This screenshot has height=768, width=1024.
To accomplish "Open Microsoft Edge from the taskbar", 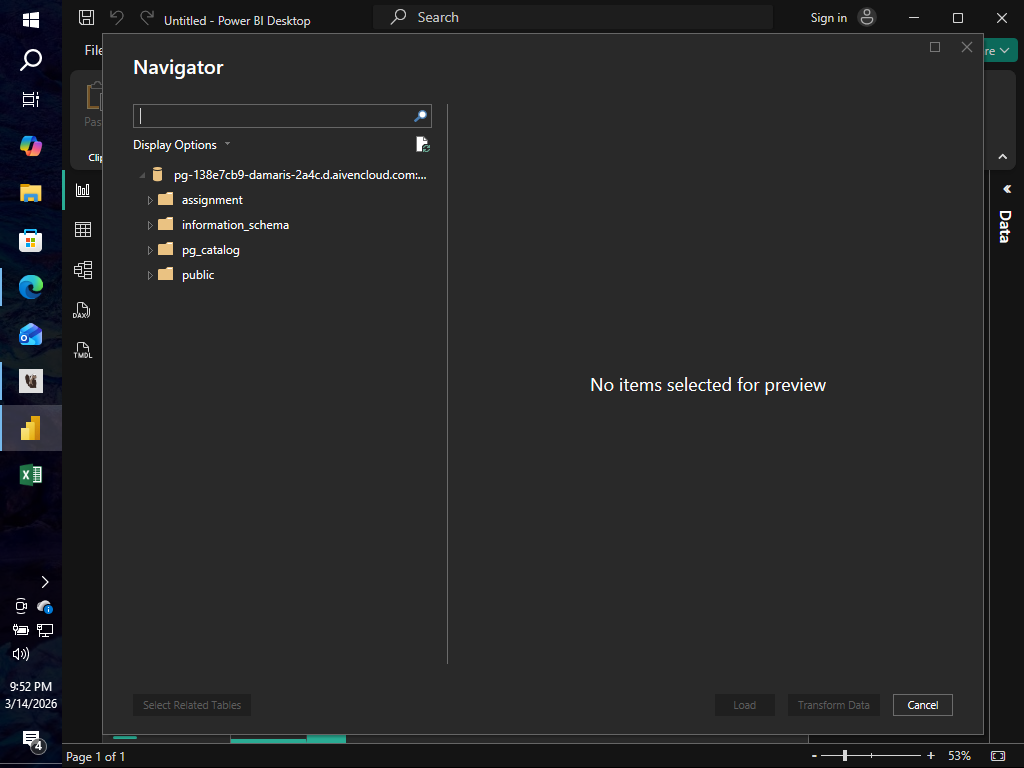I will click(31, 287).
